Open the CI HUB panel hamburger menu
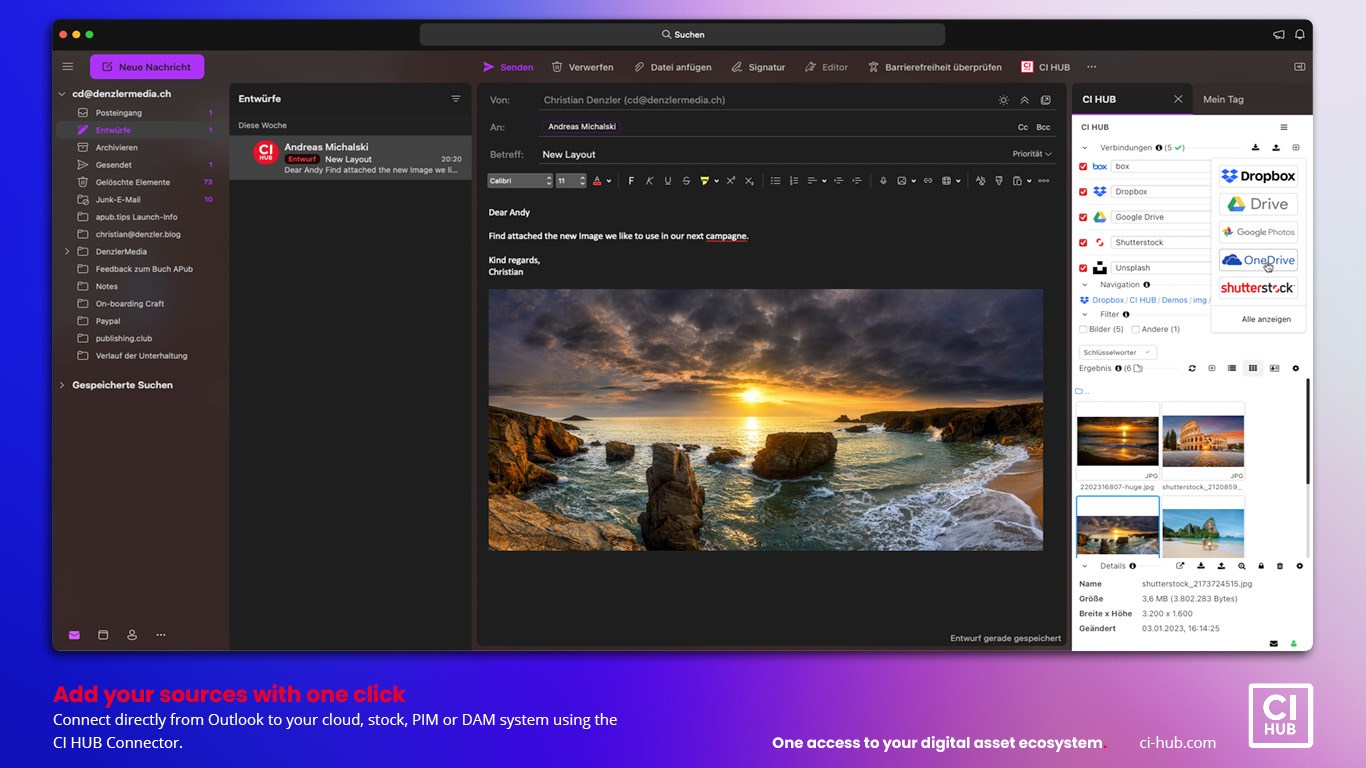The height and width of the screenshot is (768, 1366). (x=1284, y=127)
